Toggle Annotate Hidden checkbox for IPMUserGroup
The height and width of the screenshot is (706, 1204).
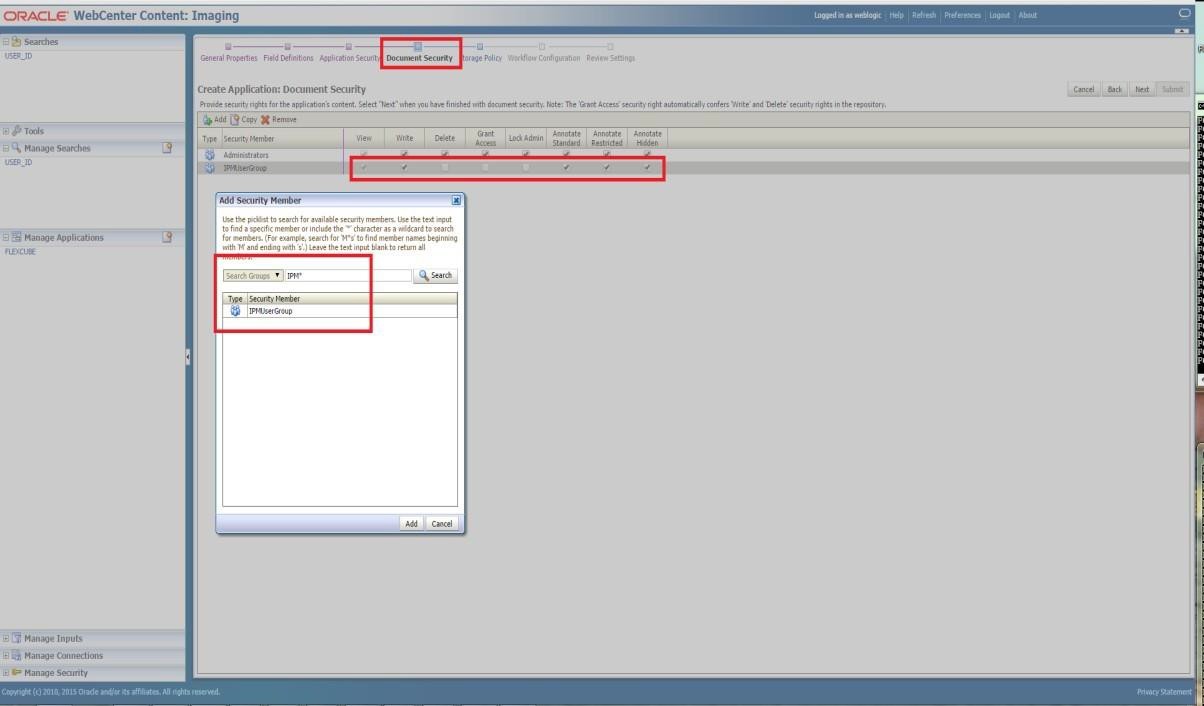[647, 168]
